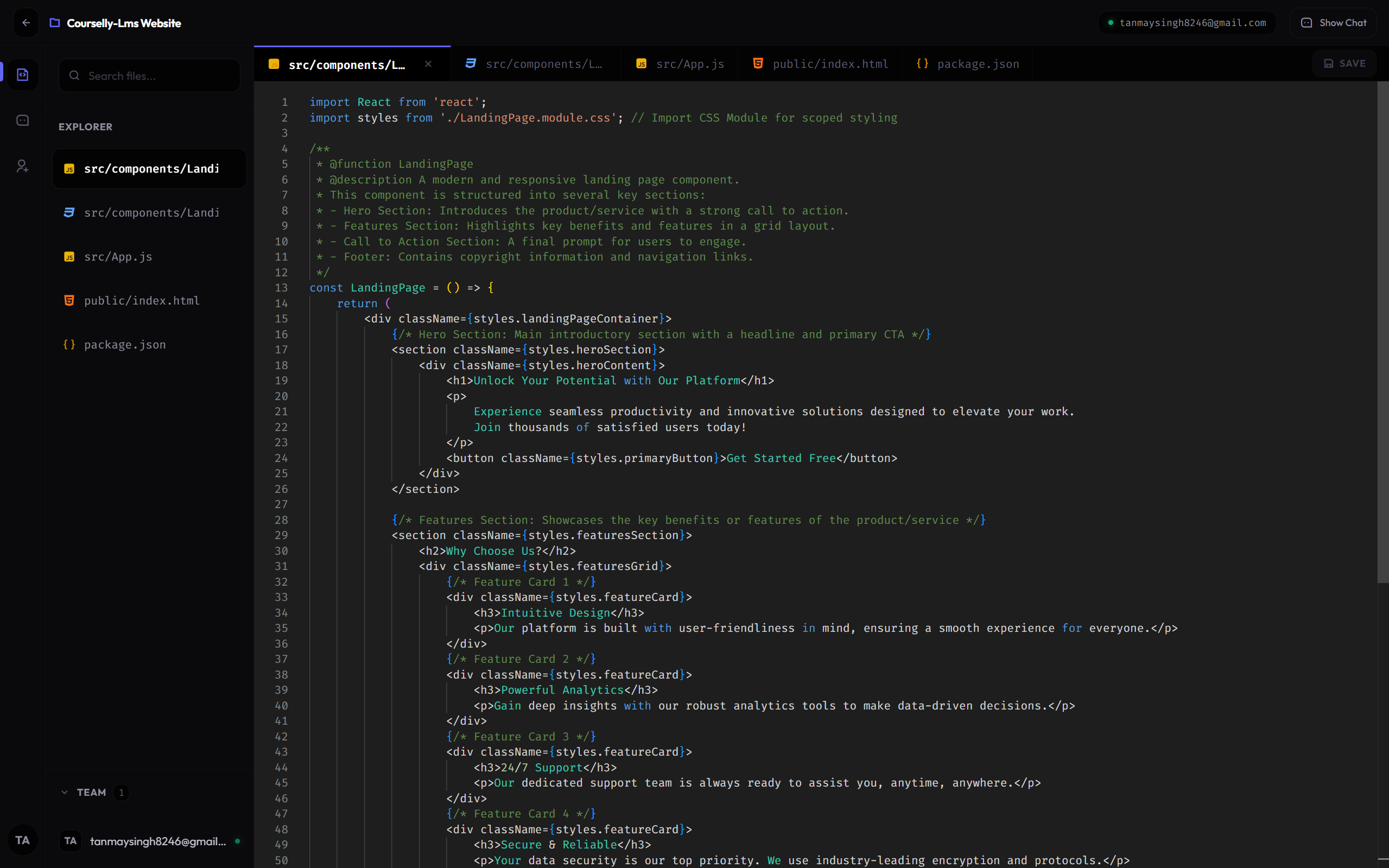
Task: Open the chat sidebar icon
Action: click(22, 121)
